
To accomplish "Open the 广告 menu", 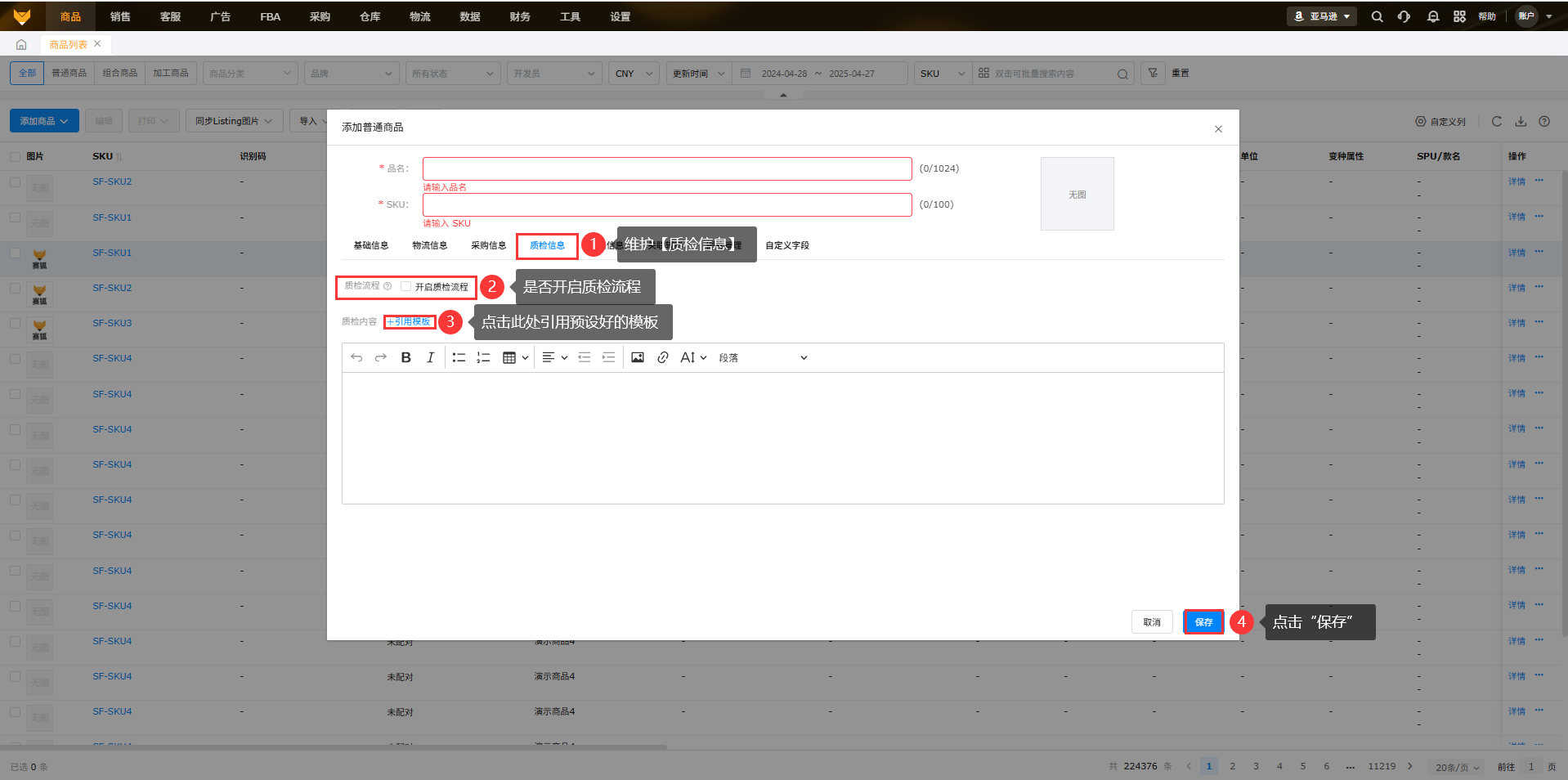I will (x=220, y=16).
